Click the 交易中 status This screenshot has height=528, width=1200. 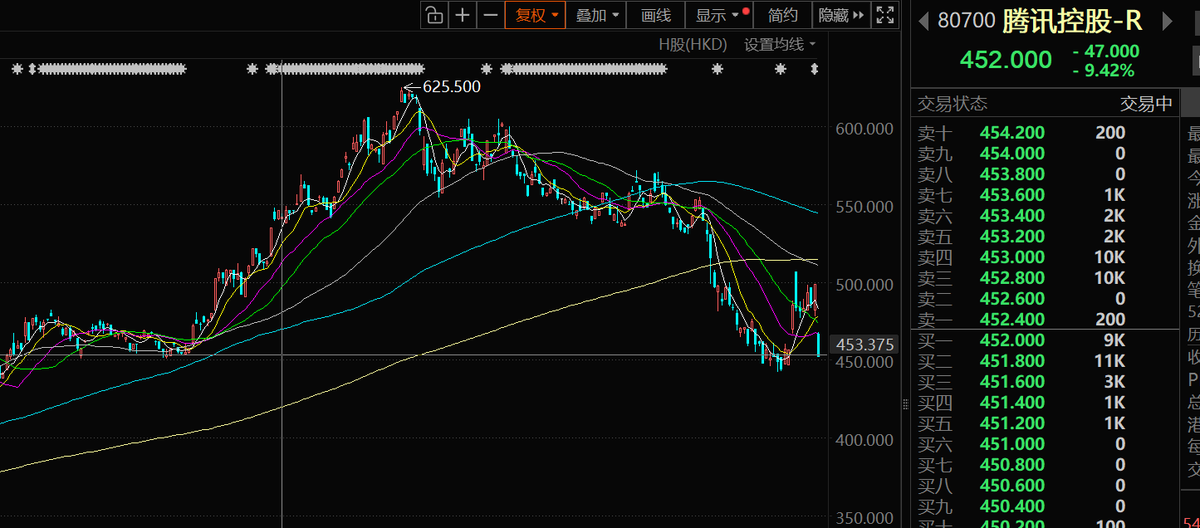[1145, 103]
